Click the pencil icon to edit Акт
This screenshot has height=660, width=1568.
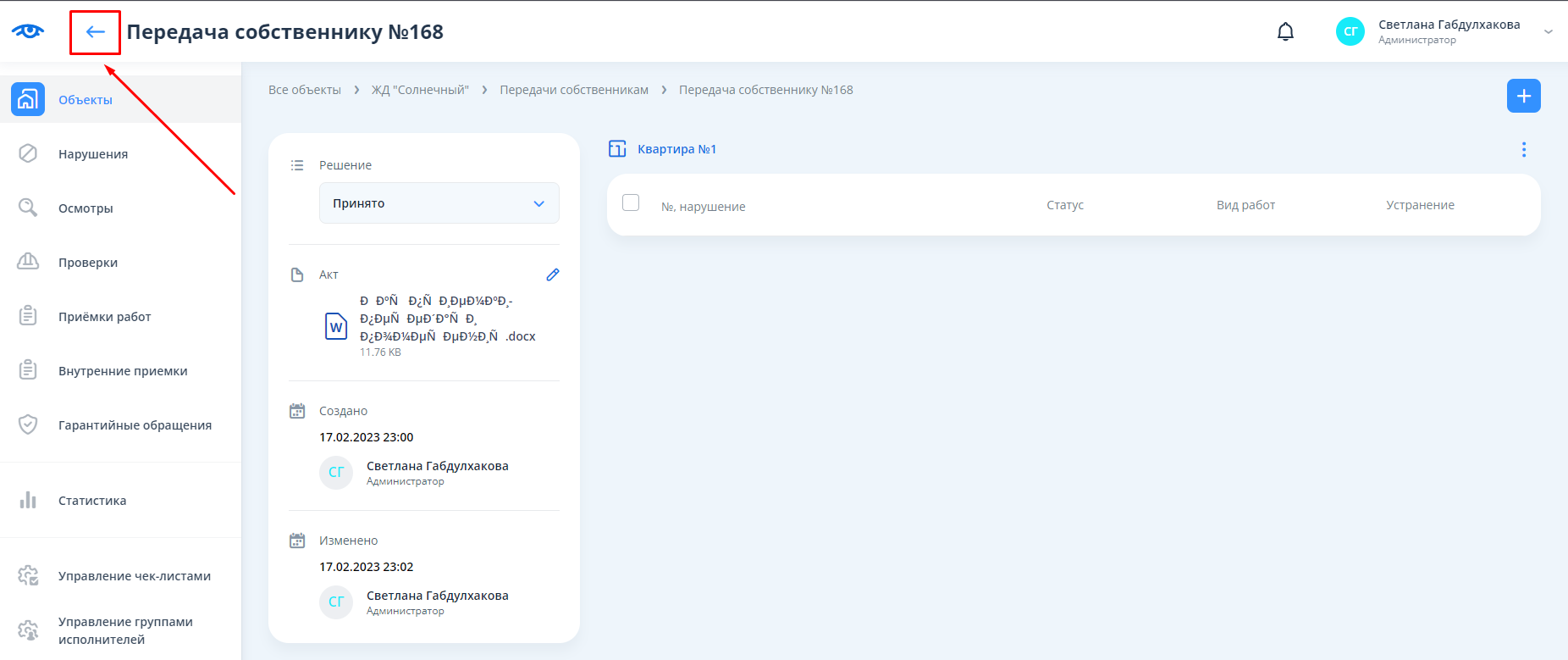pos(553,275)
